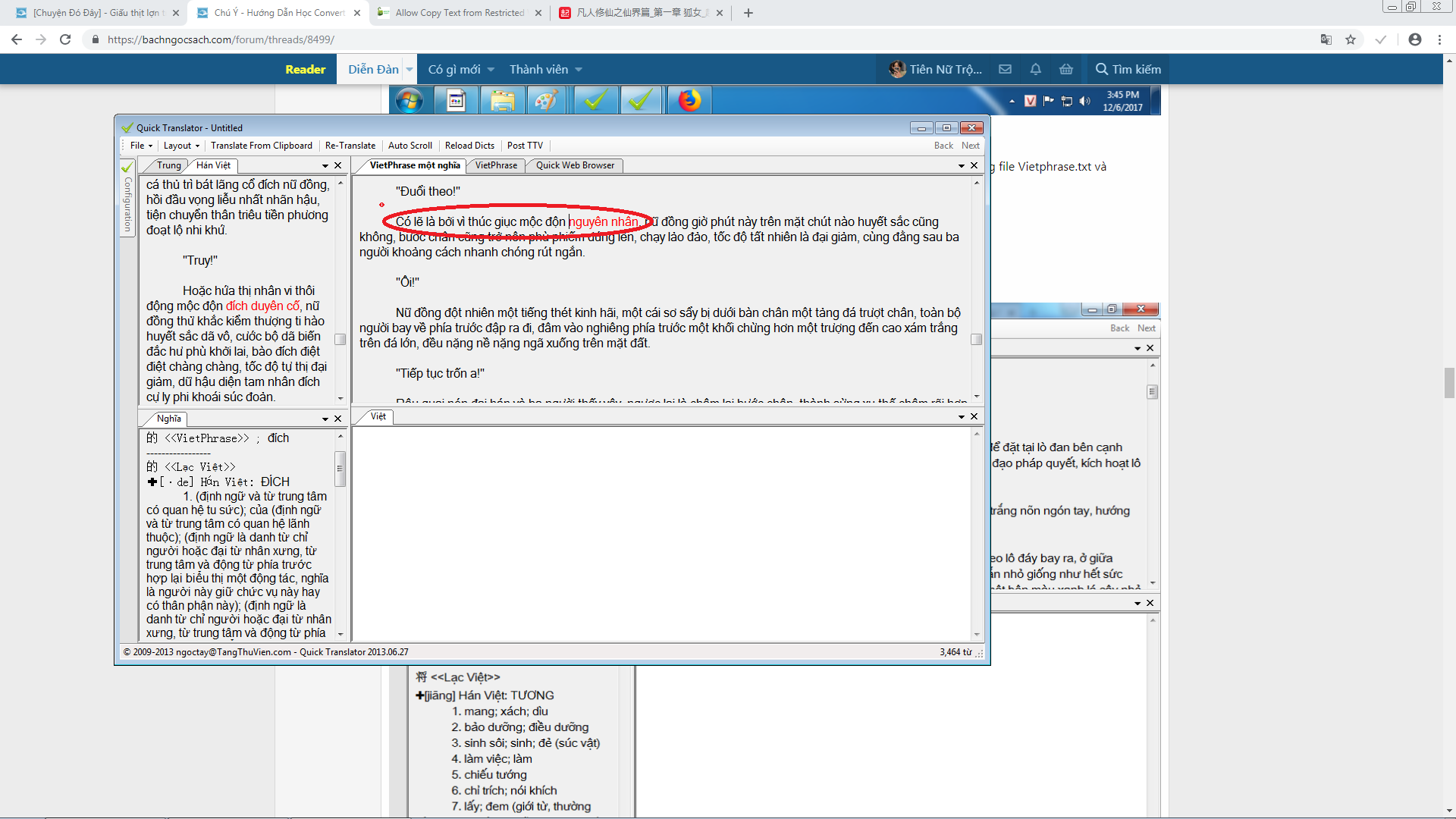This screenshot has width=1456, height=819.
Task: Open the shopping basket icon
Action: tap(1065, 69)
